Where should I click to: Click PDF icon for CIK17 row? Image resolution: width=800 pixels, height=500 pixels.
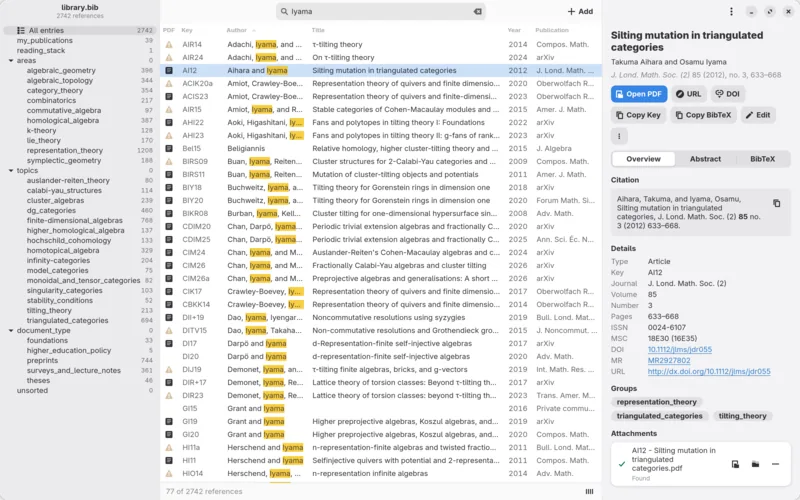pyautogui.click(x=169, y=291)
